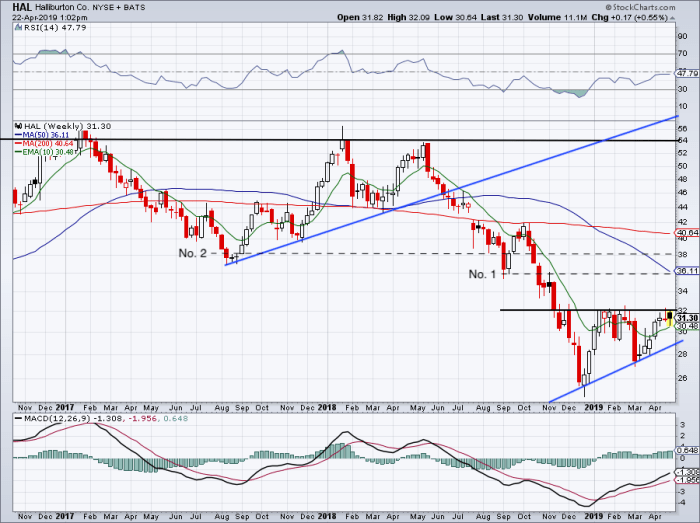700x523 pixels.
Task: Click the No. 2 chart annotation
Action: [192, 253]
